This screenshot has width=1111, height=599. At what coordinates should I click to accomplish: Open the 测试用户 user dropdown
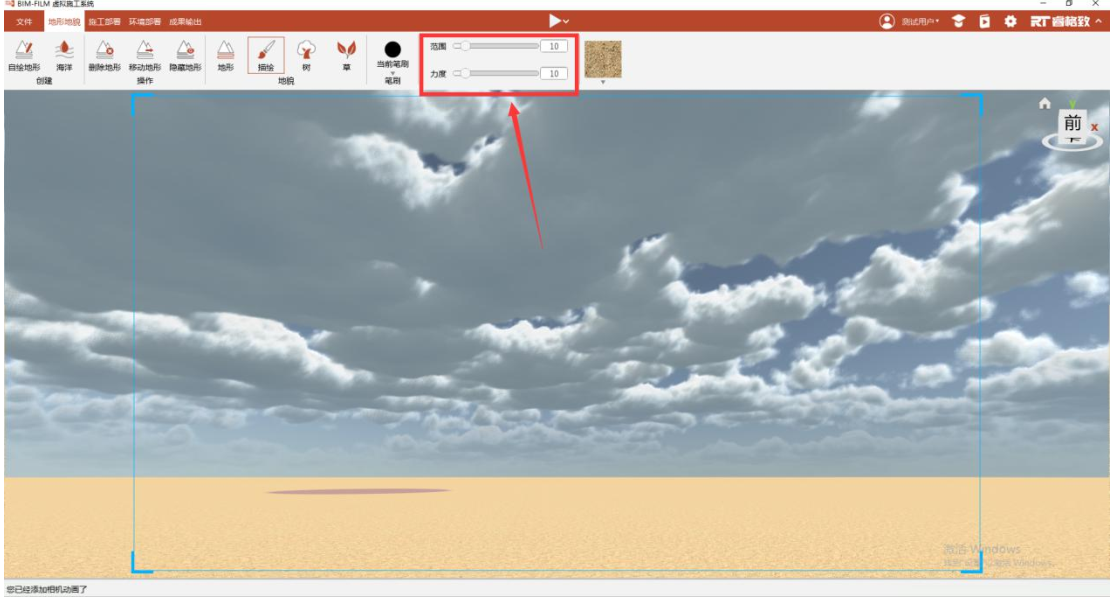pos(920,21)
